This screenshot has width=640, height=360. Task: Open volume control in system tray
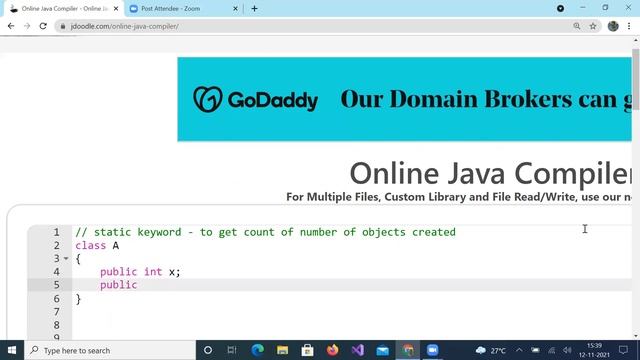[x=567, y=350]
